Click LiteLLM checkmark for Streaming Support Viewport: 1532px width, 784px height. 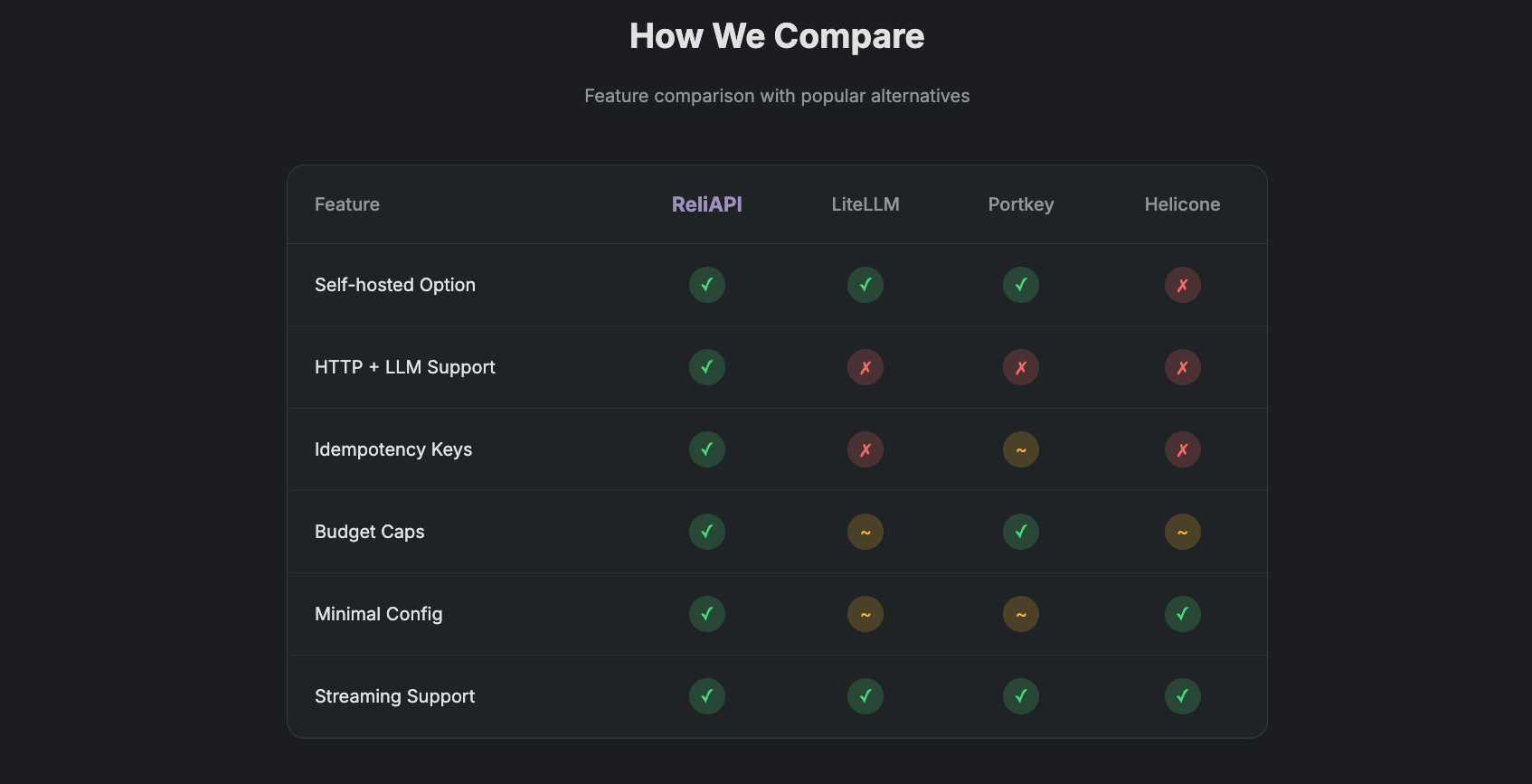coord(865,696)
